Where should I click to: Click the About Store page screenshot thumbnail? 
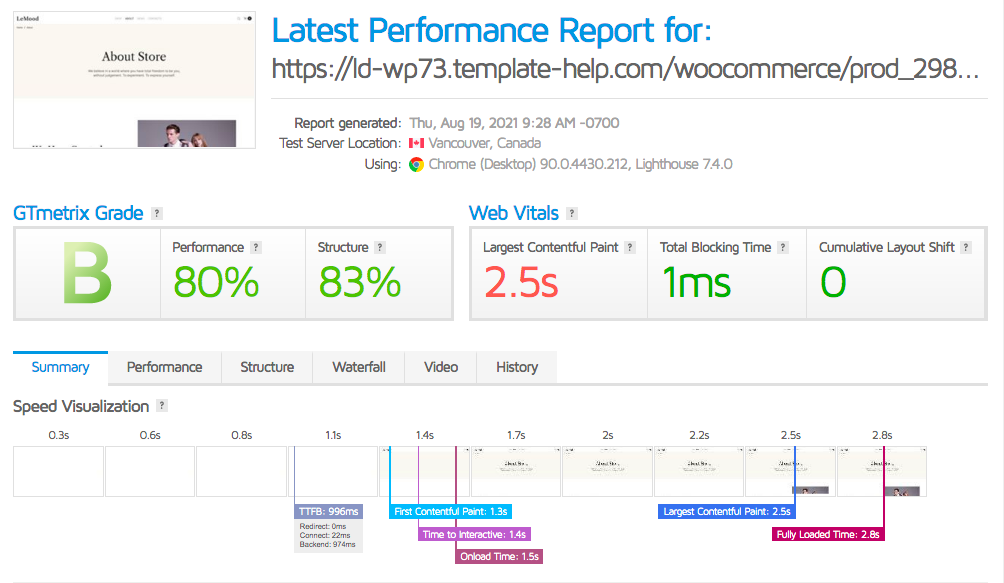tap(132, 80)
